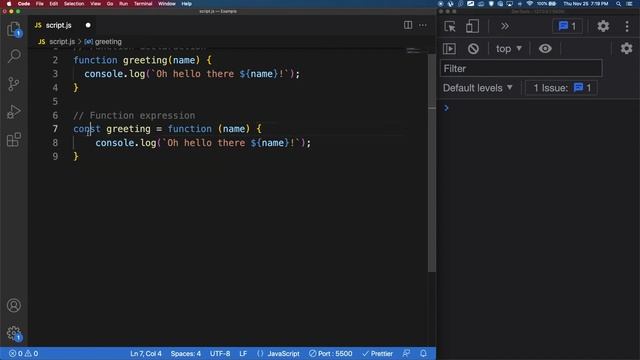Open the Run and Debug view

coord(14,111)
